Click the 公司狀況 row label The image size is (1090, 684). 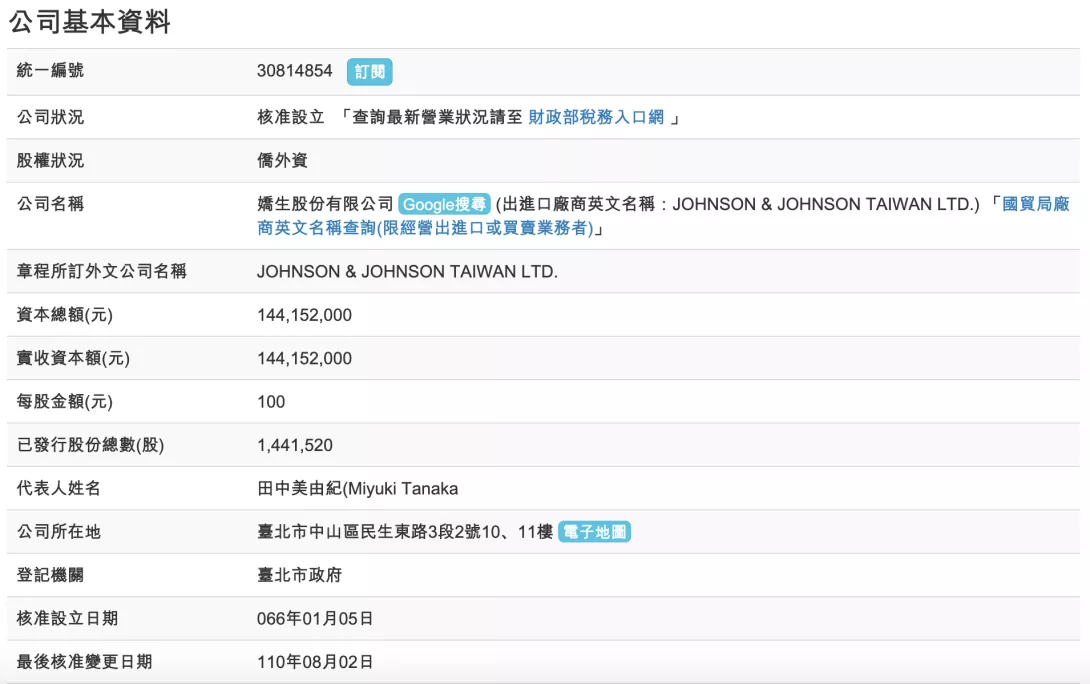[50, 117]
